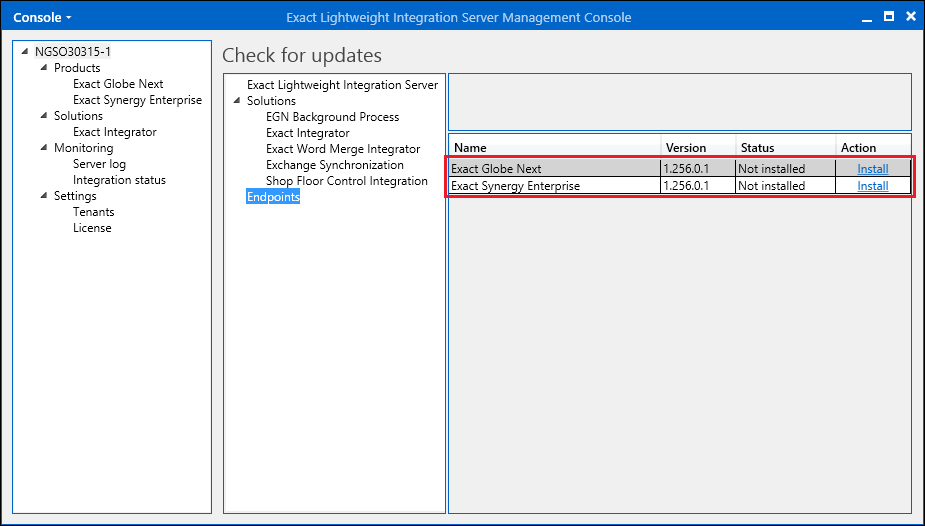
Task: Maximize the Management Console window
Action: click(x=889, y=17)
